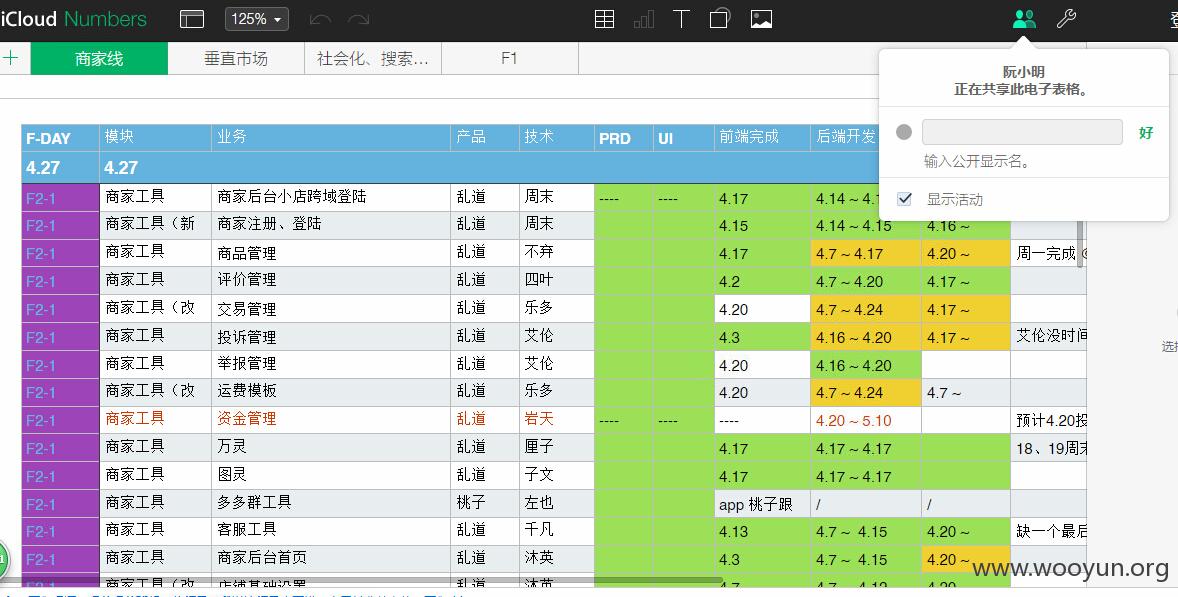Open the sheet view options icon

[192, 20]
